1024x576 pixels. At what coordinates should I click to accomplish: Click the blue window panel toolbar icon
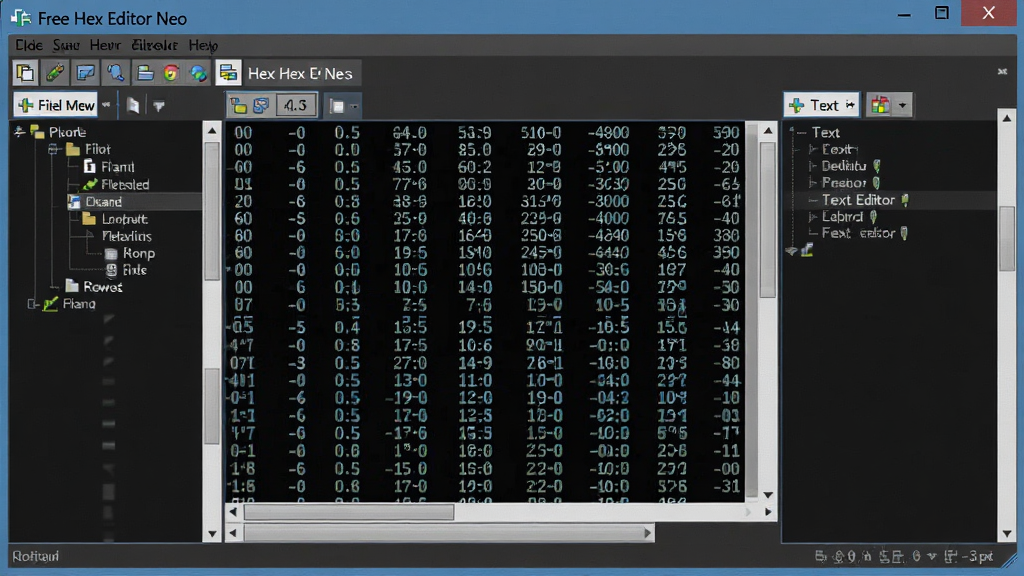click(x=86, y=73)
